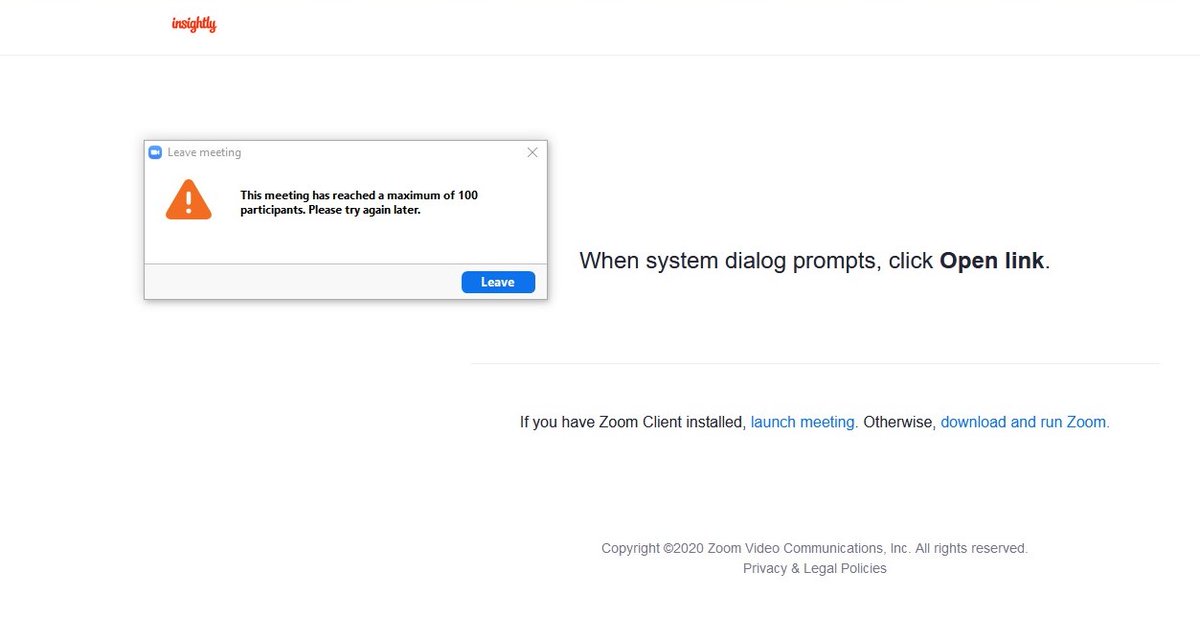Click the Copyright ©2020 text
The height and width of the screenshot is (641, 1200).
[652, 548]
